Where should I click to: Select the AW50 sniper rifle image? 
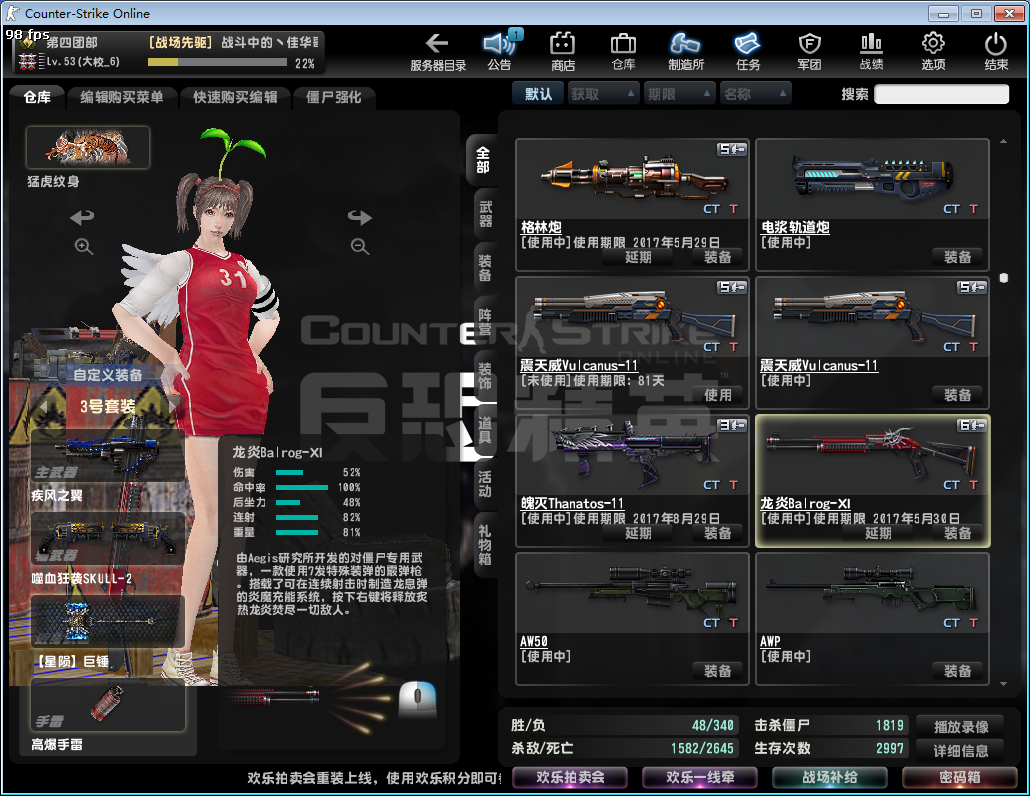[632, 592]
